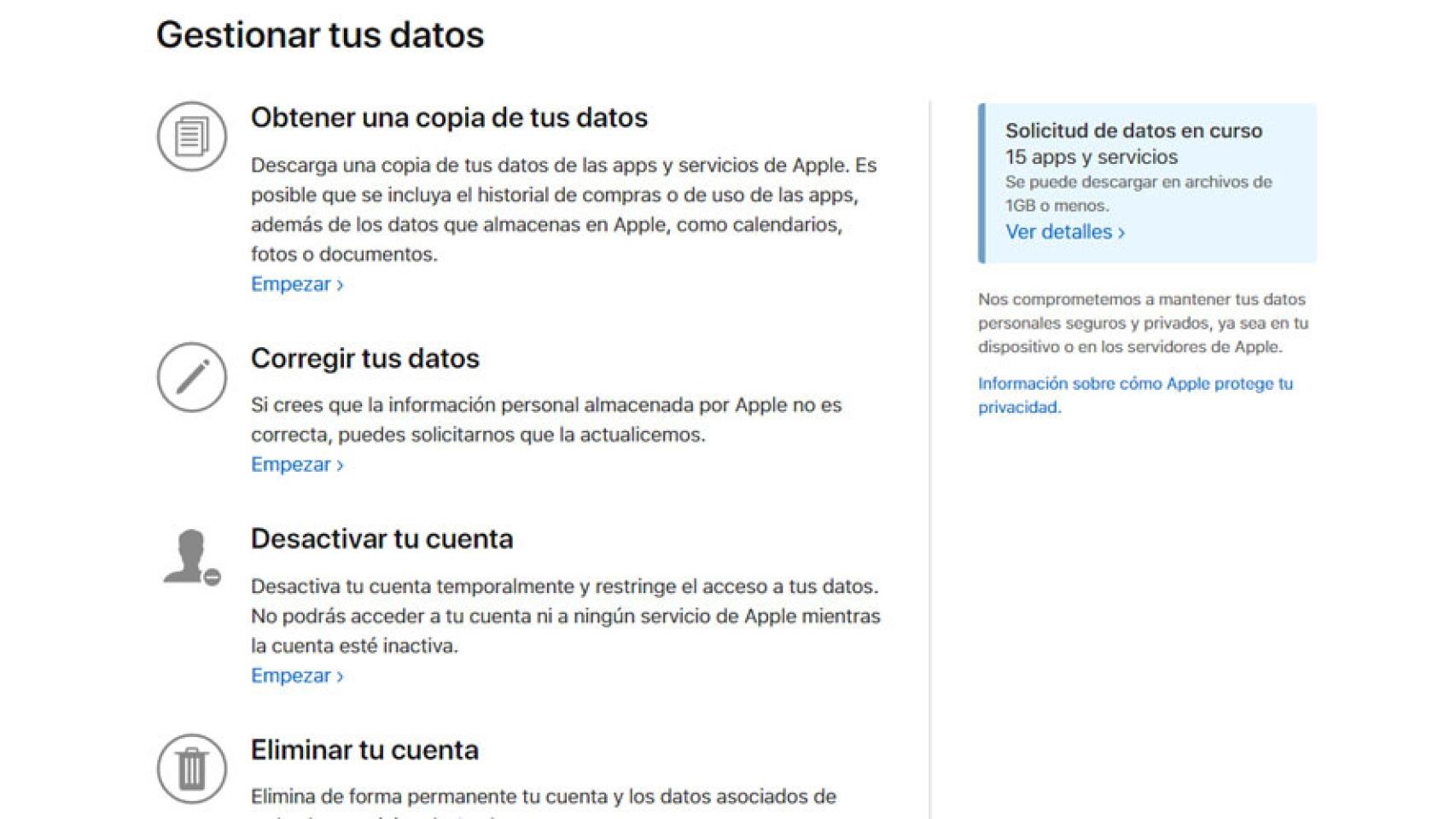Click the Elimina de forma permanente text
Screen dimensions: 1456x819
coord(544,797)
